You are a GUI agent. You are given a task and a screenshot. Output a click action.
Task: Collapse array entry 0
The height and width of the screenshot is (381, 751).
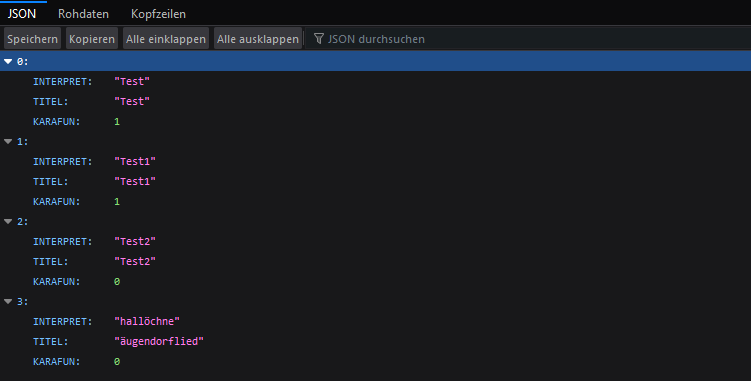tap(8, 61)
